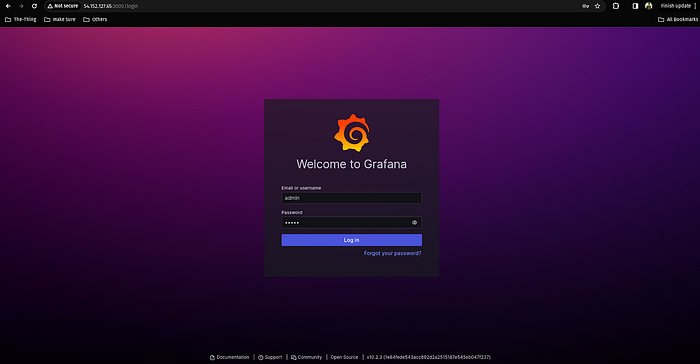Click the Grafana logo
Viewport: 700px width, 364px height.
click(x=352, y=133)
